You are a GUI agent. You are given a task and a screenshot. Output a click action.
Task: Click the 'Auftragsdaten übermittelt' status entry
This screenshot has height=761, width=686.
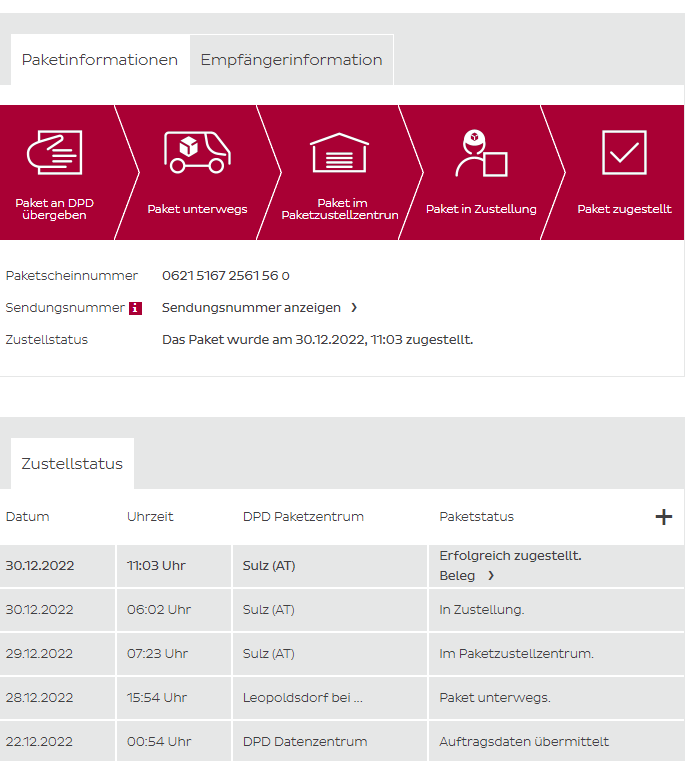[524, 742]
